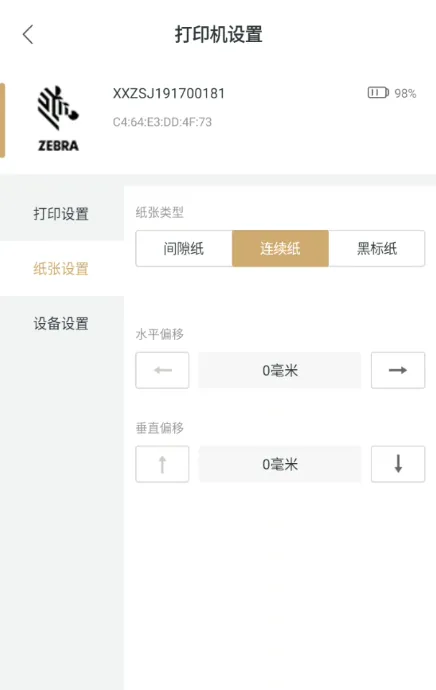Open the 设备设置 tab
Viewport: 436px width, 690px height.
click(x=62, y=323)
